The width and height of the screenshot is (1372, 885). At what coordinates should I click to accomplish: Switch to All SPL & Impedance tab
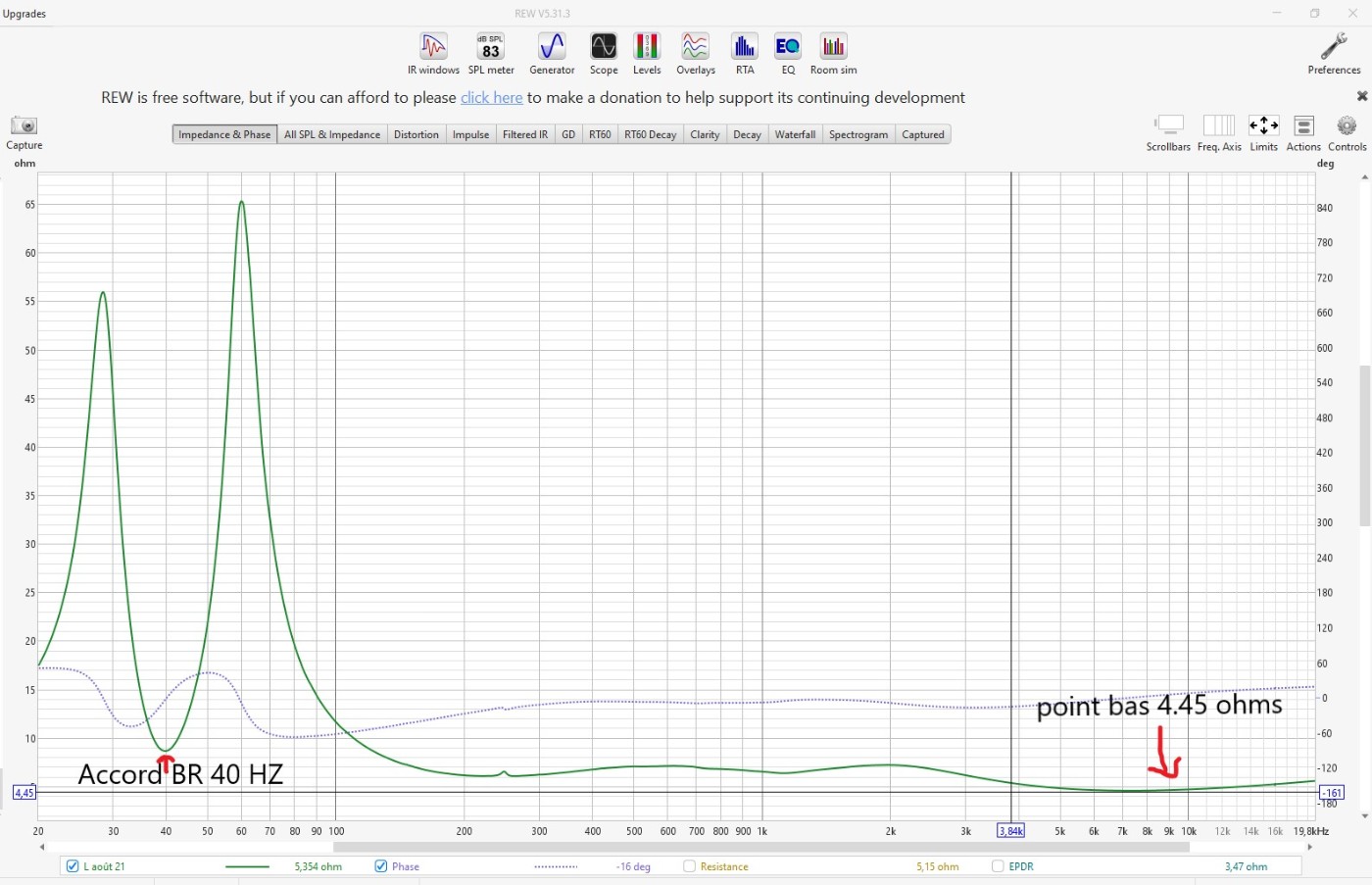tap(332, 134)
